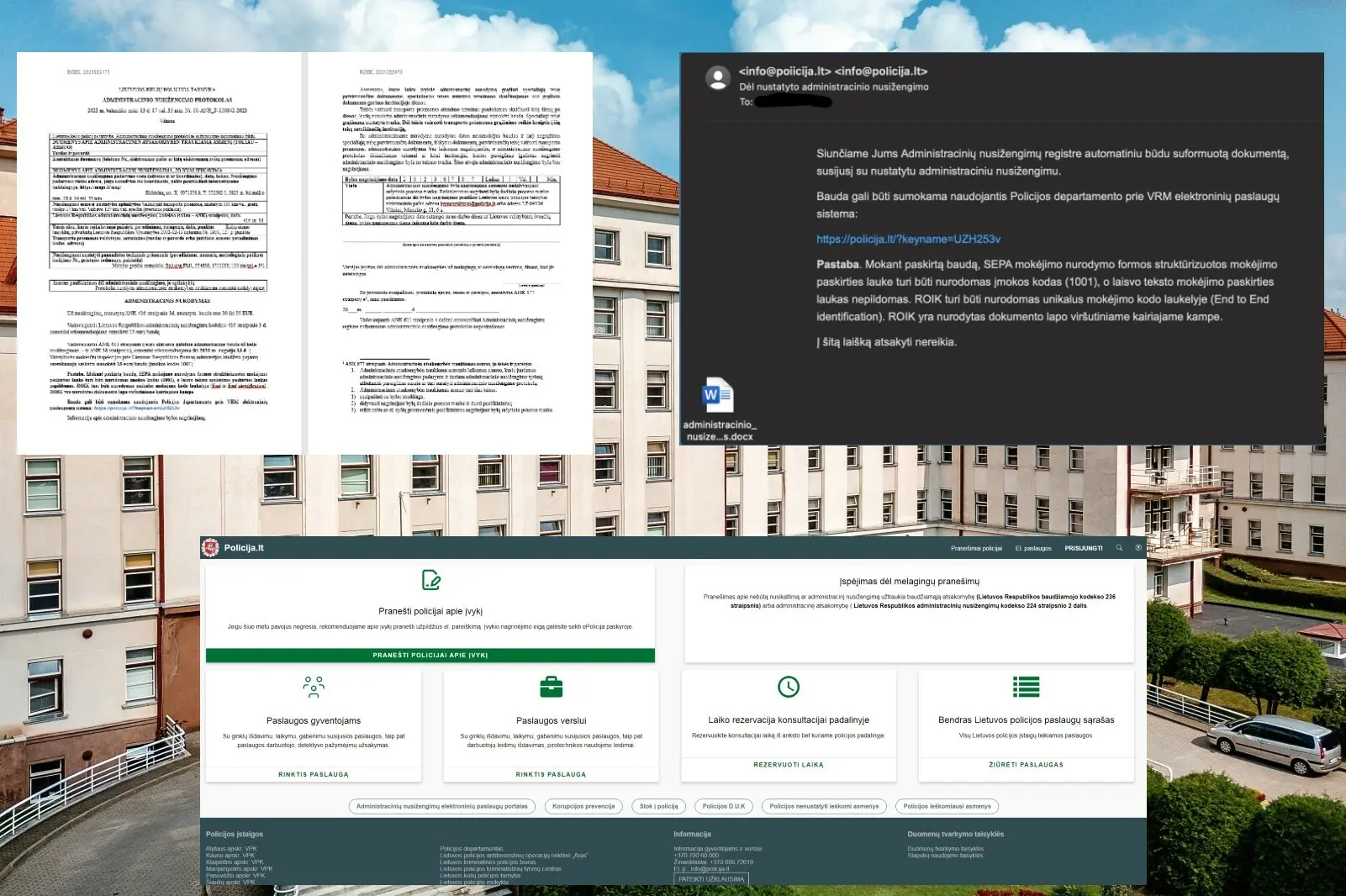Open the Alytaus apskr. VPK footer link

pos(231,849)
